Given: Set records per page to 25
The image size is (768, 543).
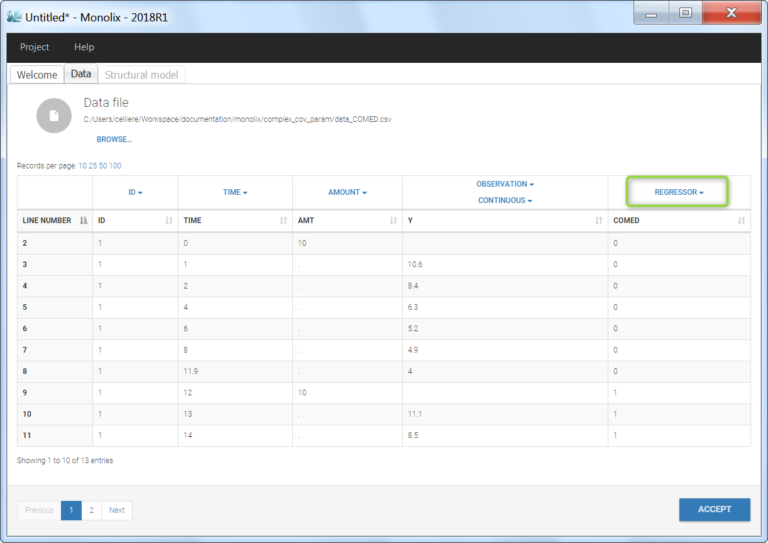Looking at the screenshot, I should 95,165.
